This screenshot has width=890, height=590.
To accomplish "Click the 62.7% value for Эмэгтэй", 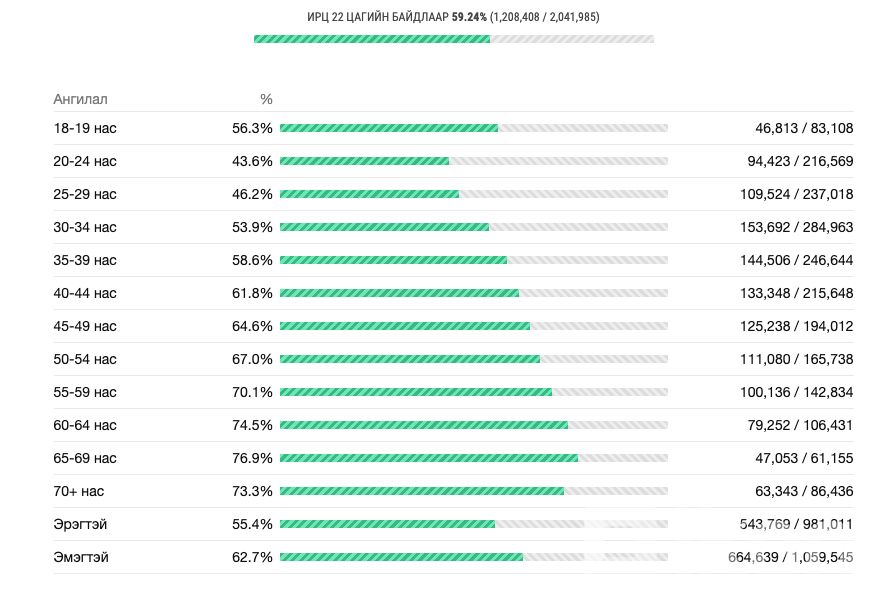I will coord(252,557).
